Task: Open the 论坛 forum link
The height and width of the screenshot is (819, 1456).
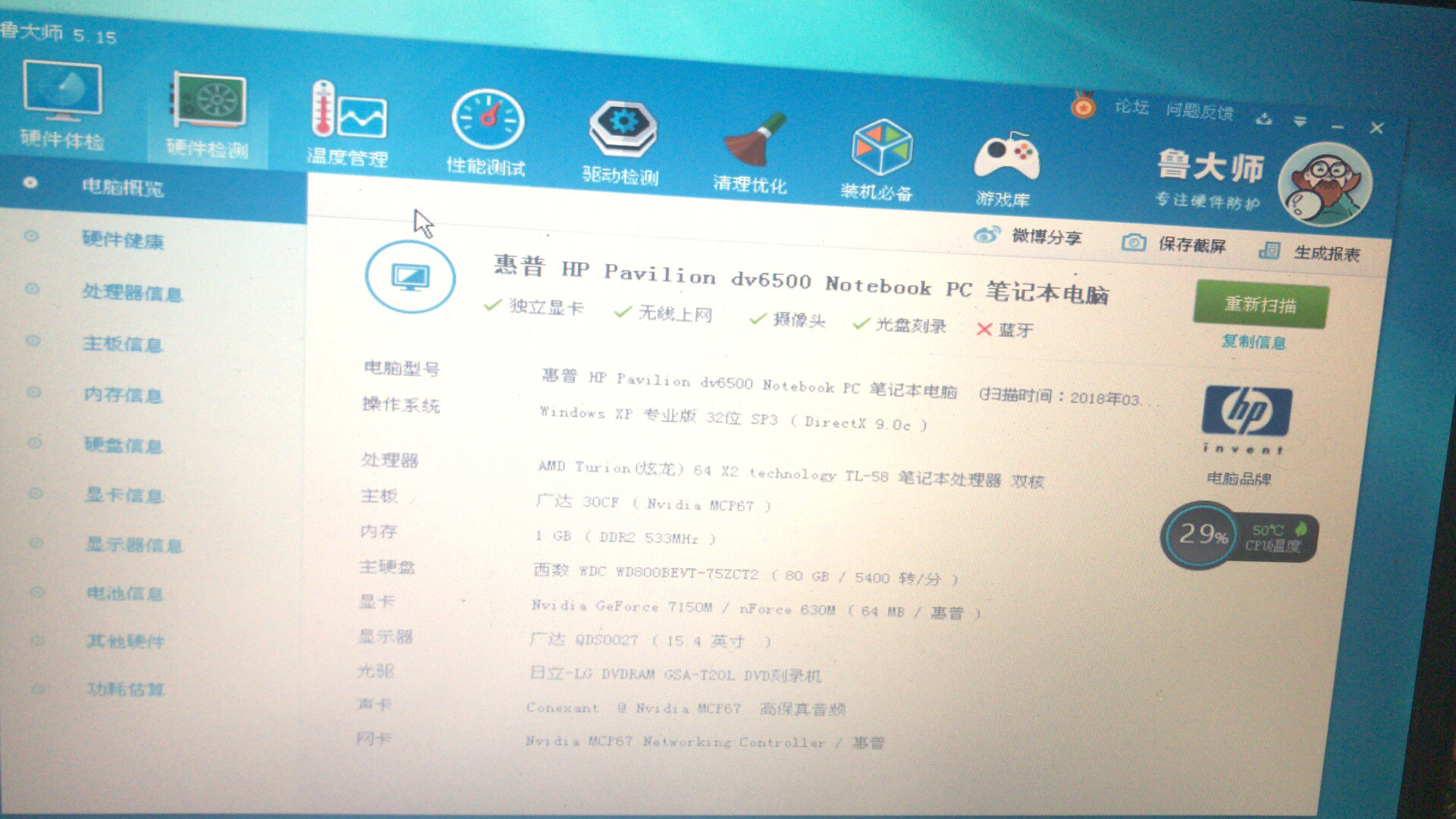Action: click(x=1131, y=107)
